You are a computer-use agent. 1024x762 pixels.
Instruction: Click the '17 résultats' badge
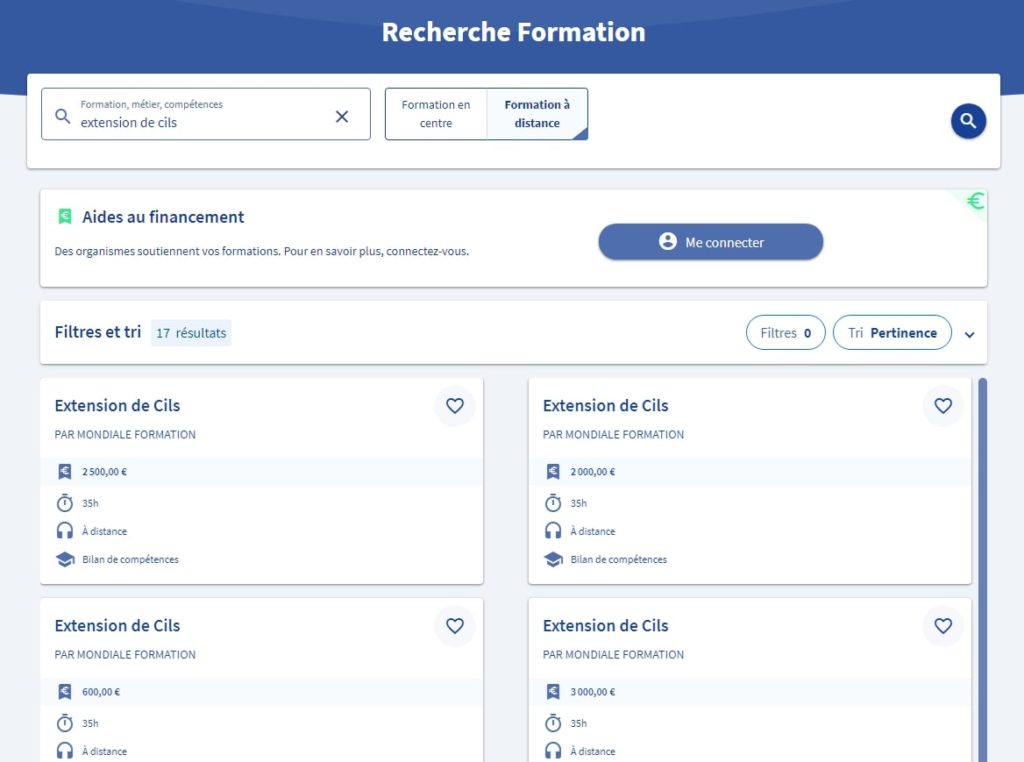tap(191, 333)
